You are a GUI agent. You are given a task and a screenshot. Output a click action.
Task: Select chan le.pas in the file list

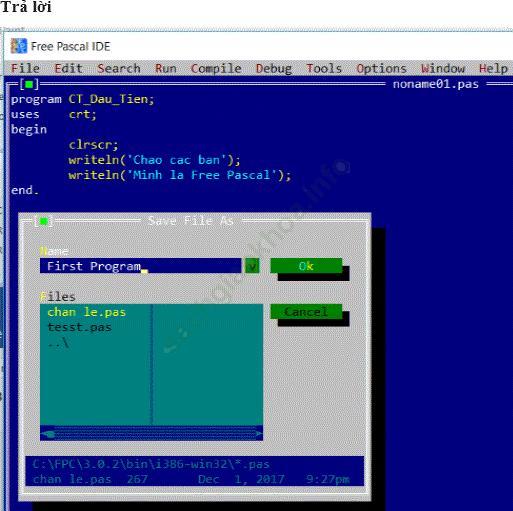pos(86,312)
